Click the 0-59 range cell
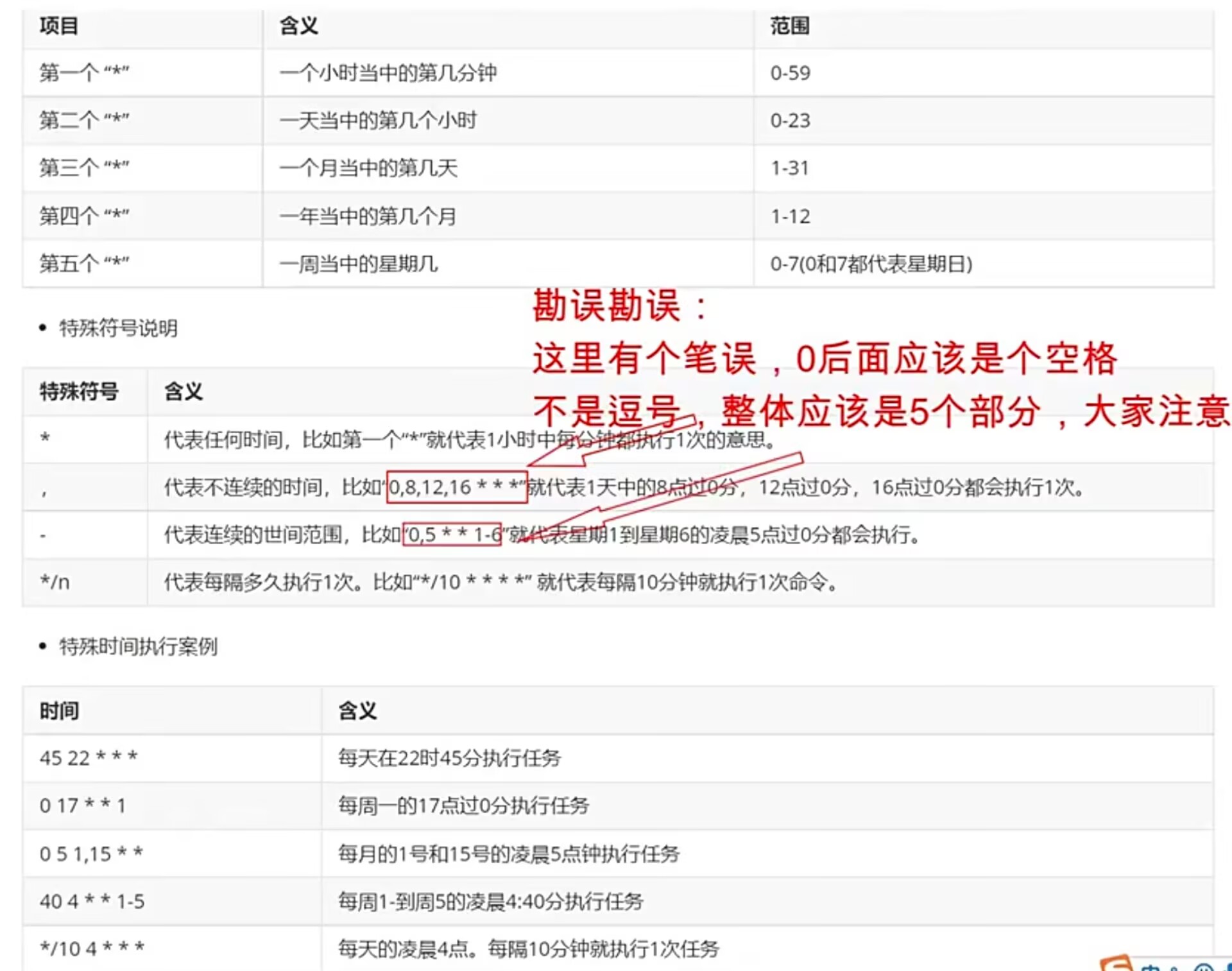This screenshot has width=1232, height=971. click(x=791, y=73)
